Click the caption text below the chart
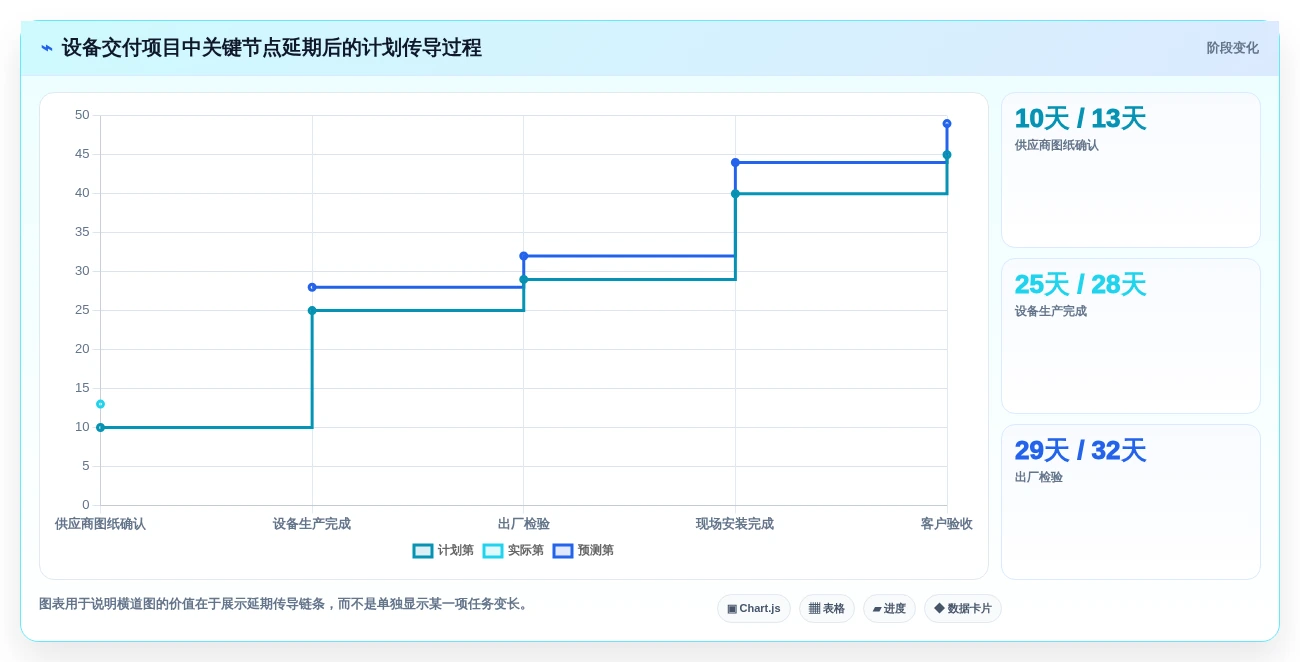 (285, 604)
